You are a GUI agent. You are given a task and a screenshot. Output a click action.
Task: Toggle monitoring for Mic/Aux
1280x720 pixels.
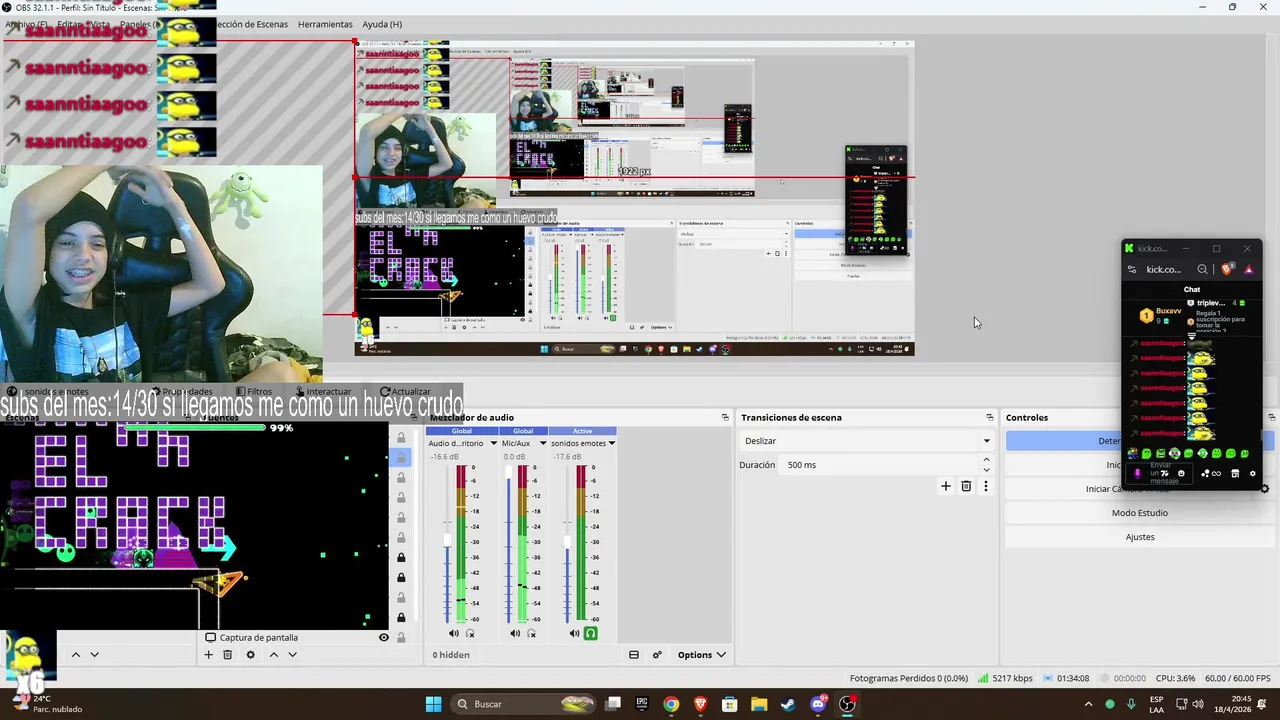(532, 633)
